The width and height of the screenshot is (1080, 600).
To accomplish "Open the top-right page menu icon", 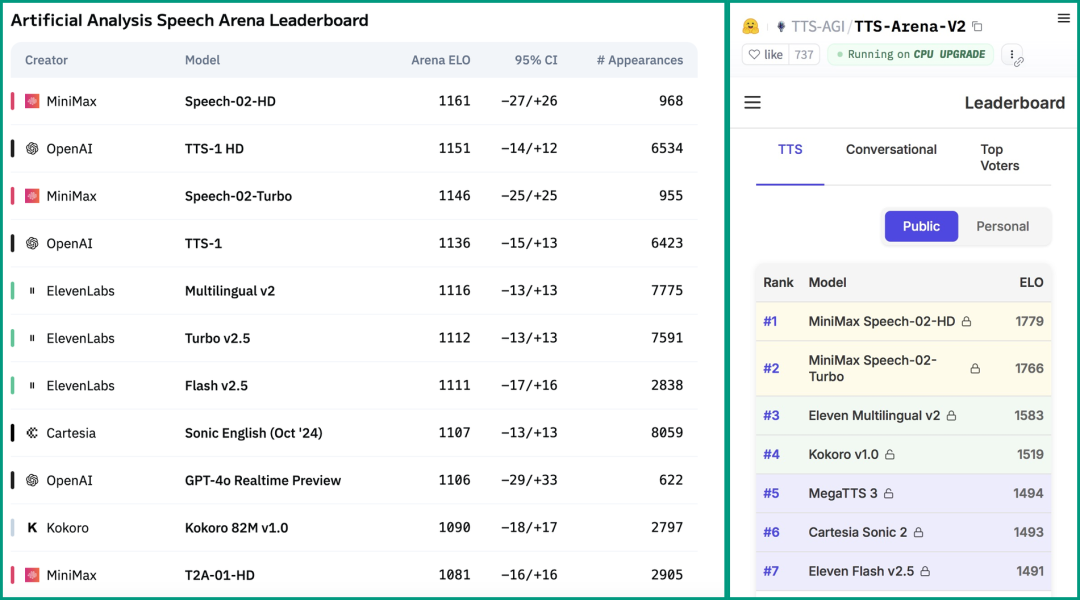I will (1063, 19).
